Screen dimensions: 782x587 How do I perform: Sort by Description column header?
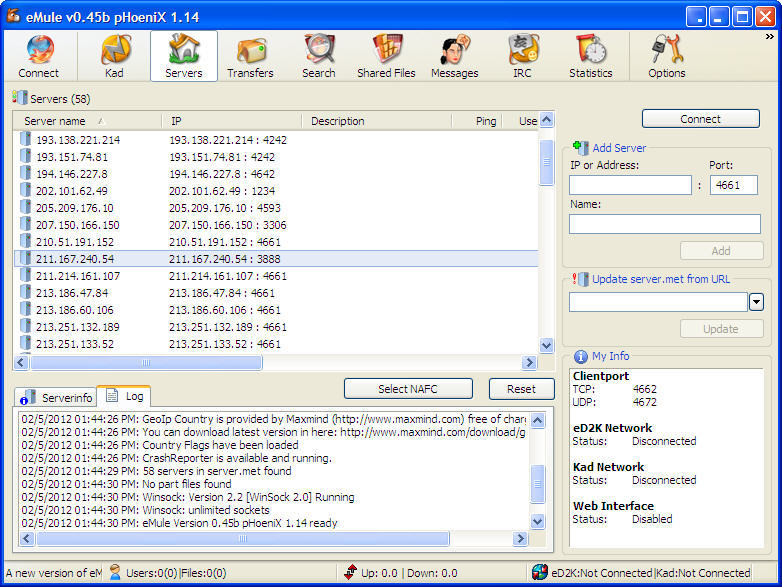(377, 121)
